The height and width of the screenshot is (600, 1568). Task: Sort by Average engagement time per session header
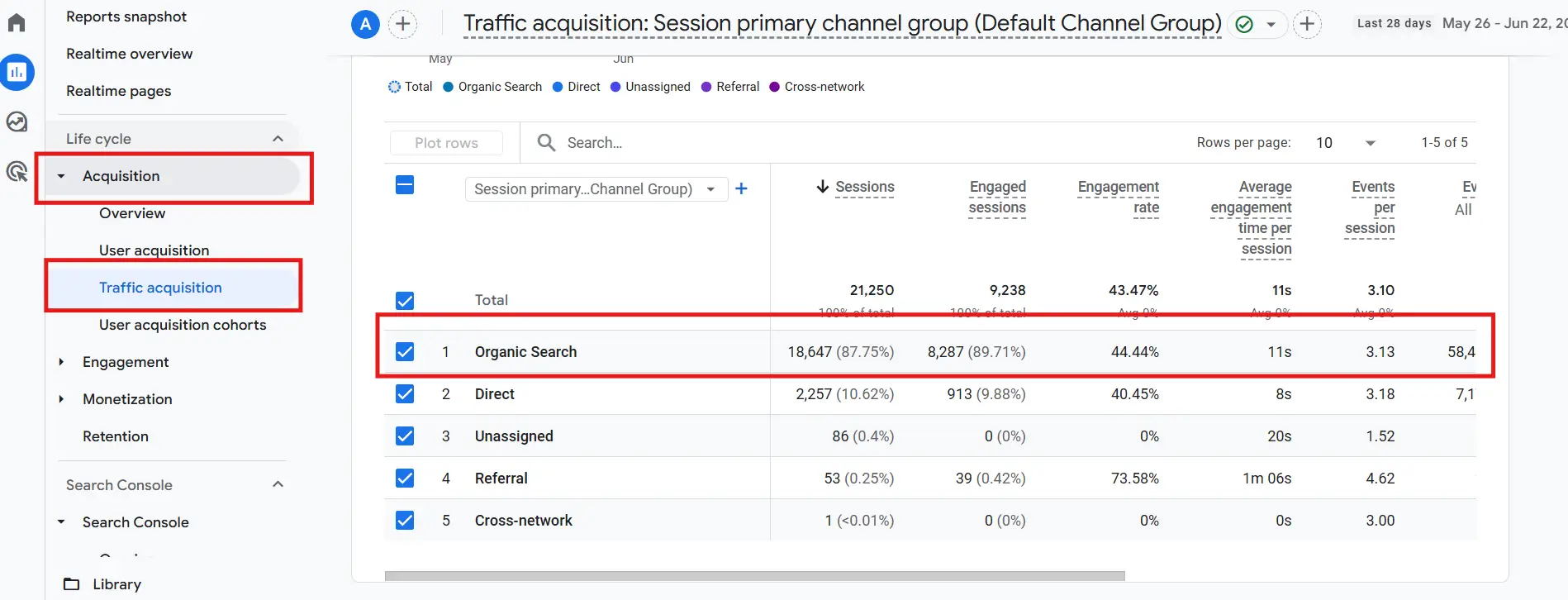[1252, 218]
